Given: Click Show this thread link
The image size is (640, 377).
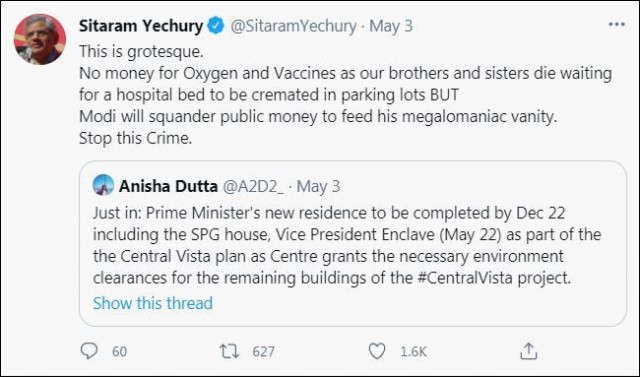Looking at the screenshot, I should [x=153, y=303].
